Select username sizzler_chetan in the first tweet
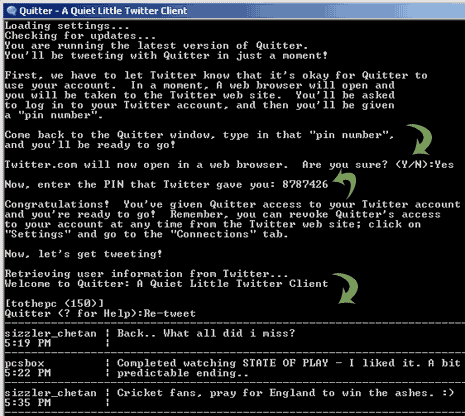Viewport: 465px width, 416px height. coord(51,333)
